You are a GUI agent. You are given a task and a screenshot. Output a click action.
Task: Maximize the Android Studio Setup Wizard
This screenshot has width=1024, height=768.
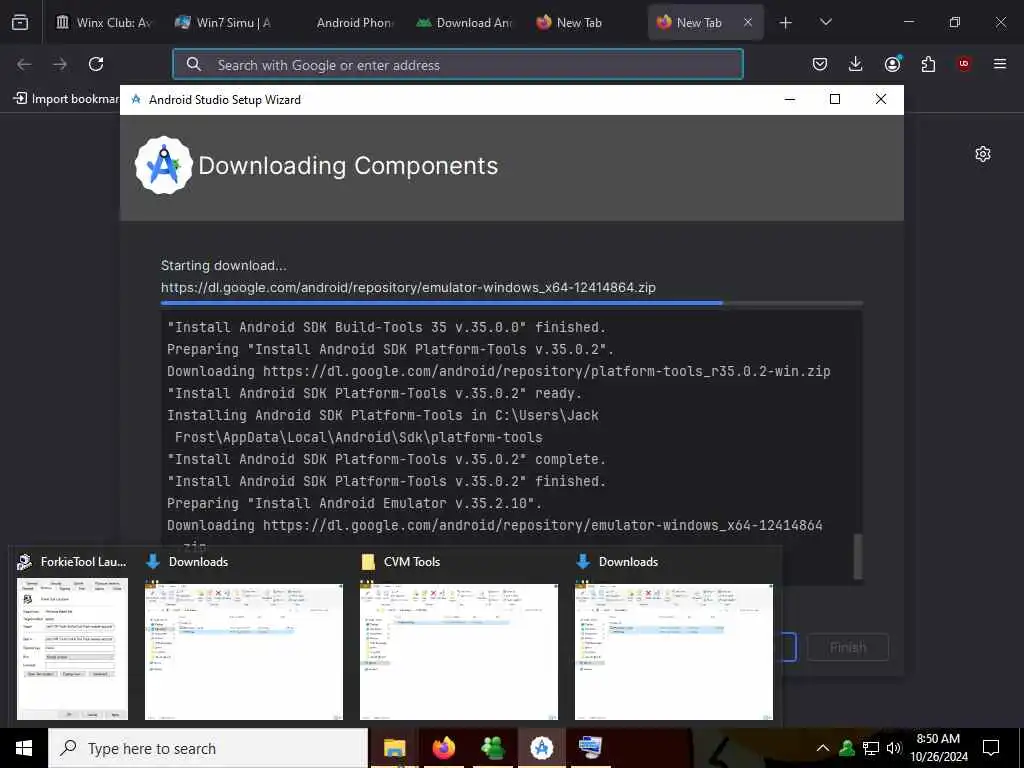pos(835,99)
